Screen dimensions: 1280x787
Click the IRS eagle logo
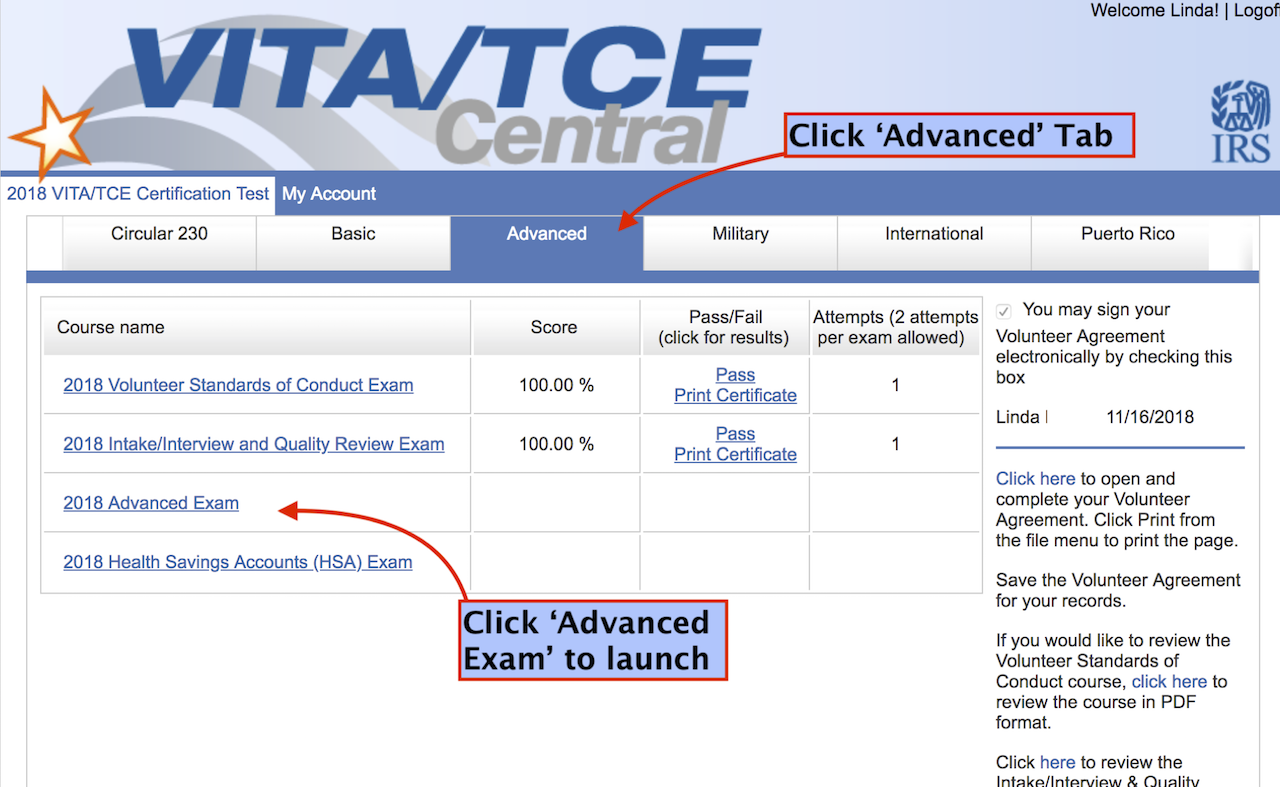point(1241,122)
